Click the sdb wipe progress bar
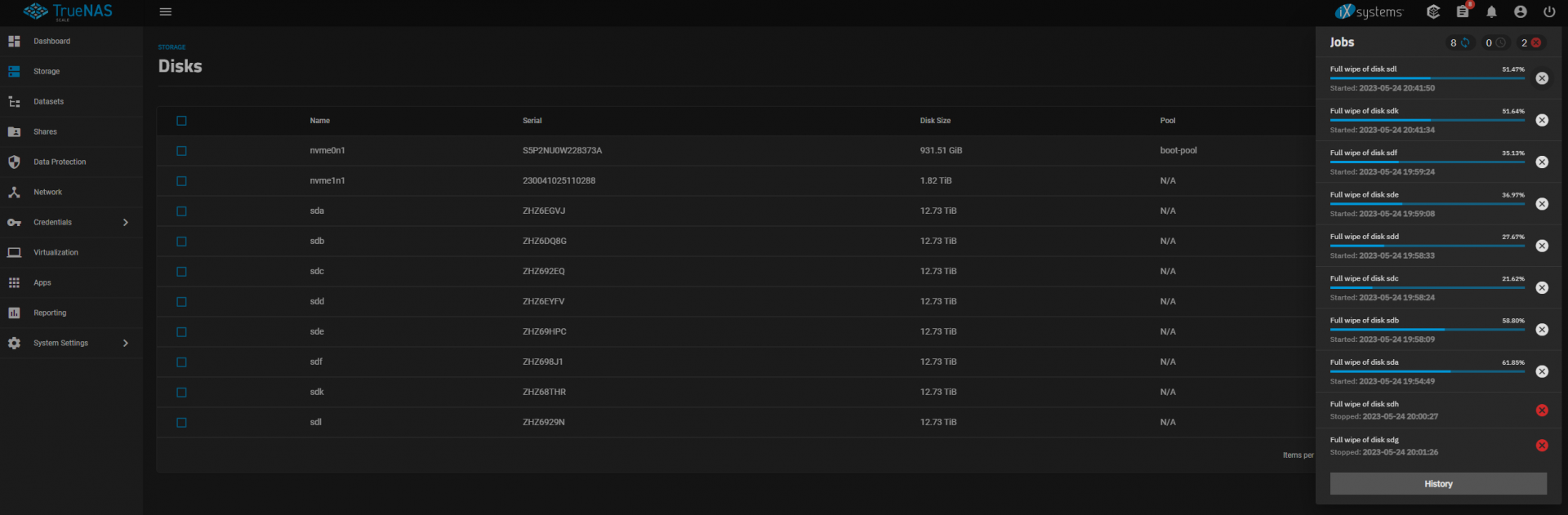Viewport: 1568px width, 515px height. tap(1428, 330)
